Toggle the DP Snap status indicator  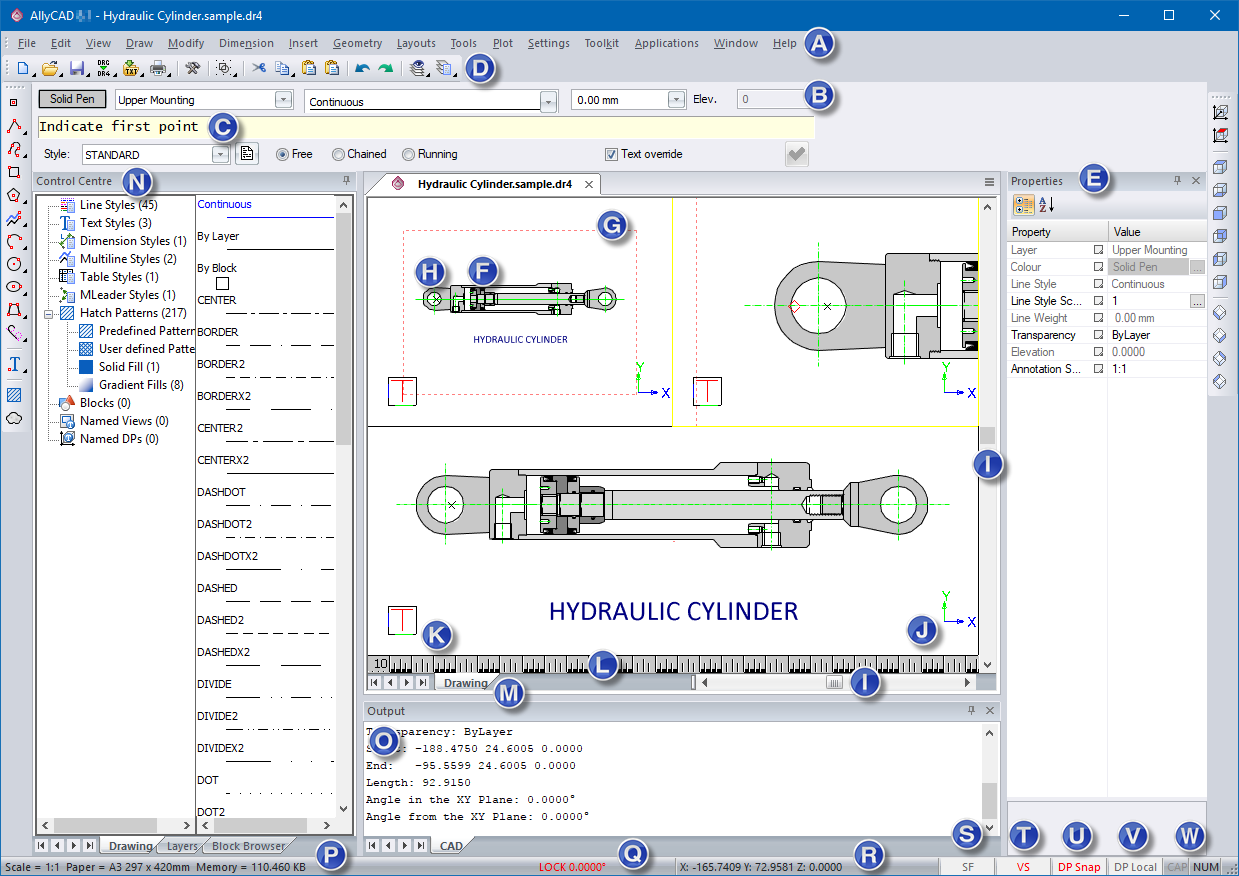click(1079, 867)
